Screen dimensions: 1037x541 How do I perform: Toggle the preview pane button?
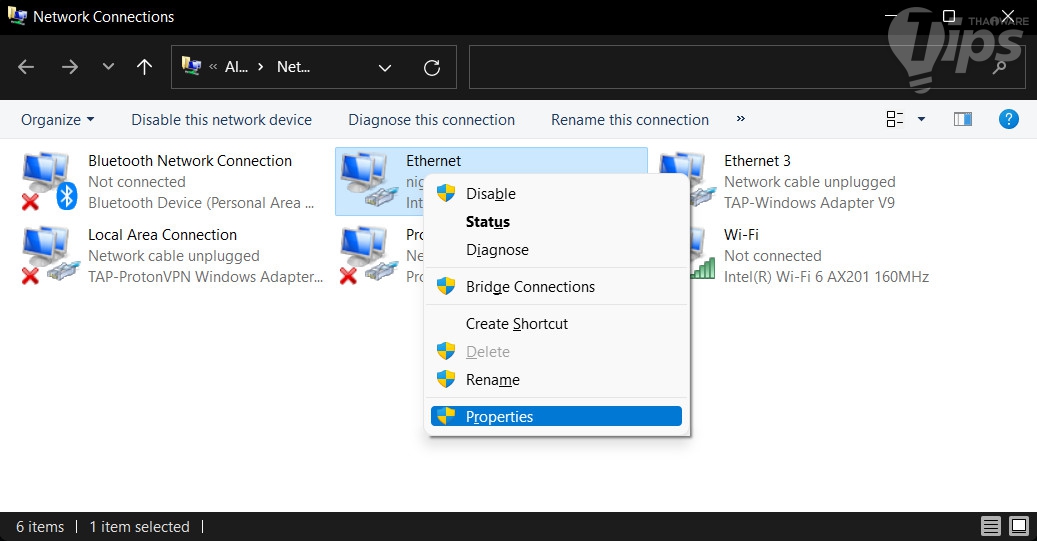[x=963, y=119]
